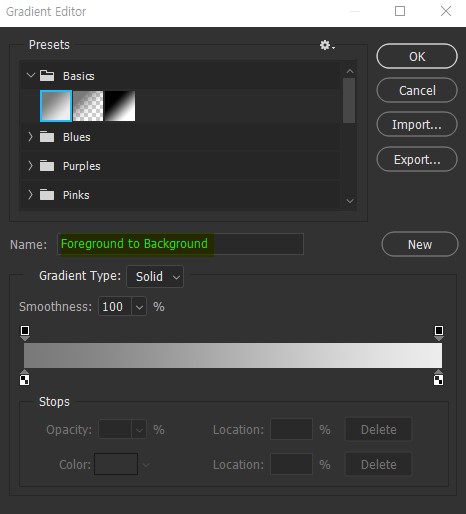
Task: Select the Foreground to Background gradient preset
Action: pyautogui.click(x=56, y=106)
